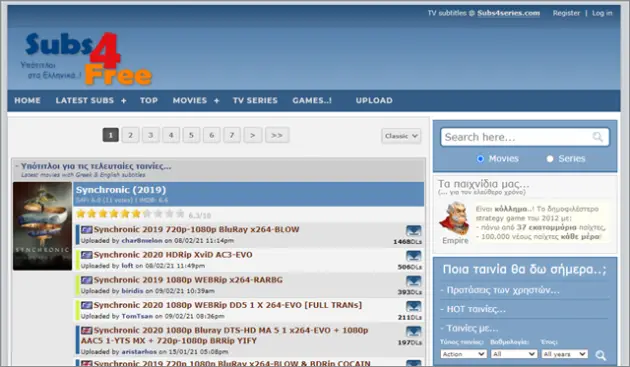Go to page 6
The width and height of the screenshot is (630, 367).
[212, 135]
